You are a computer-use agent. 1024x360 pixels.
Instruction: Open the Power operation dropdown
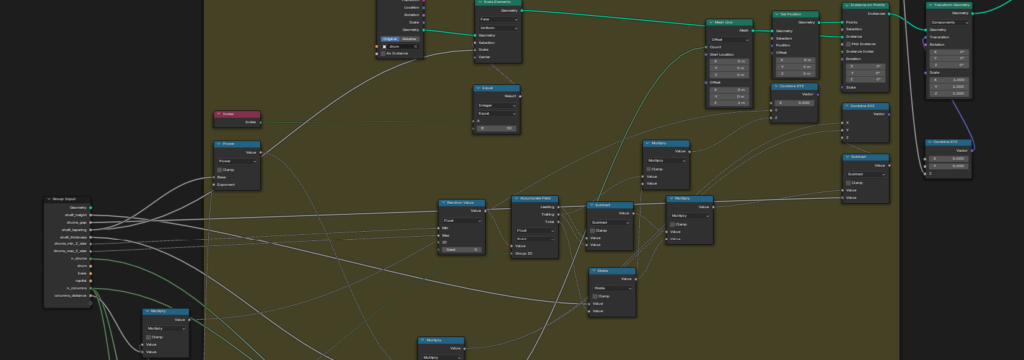pos(237,161)
